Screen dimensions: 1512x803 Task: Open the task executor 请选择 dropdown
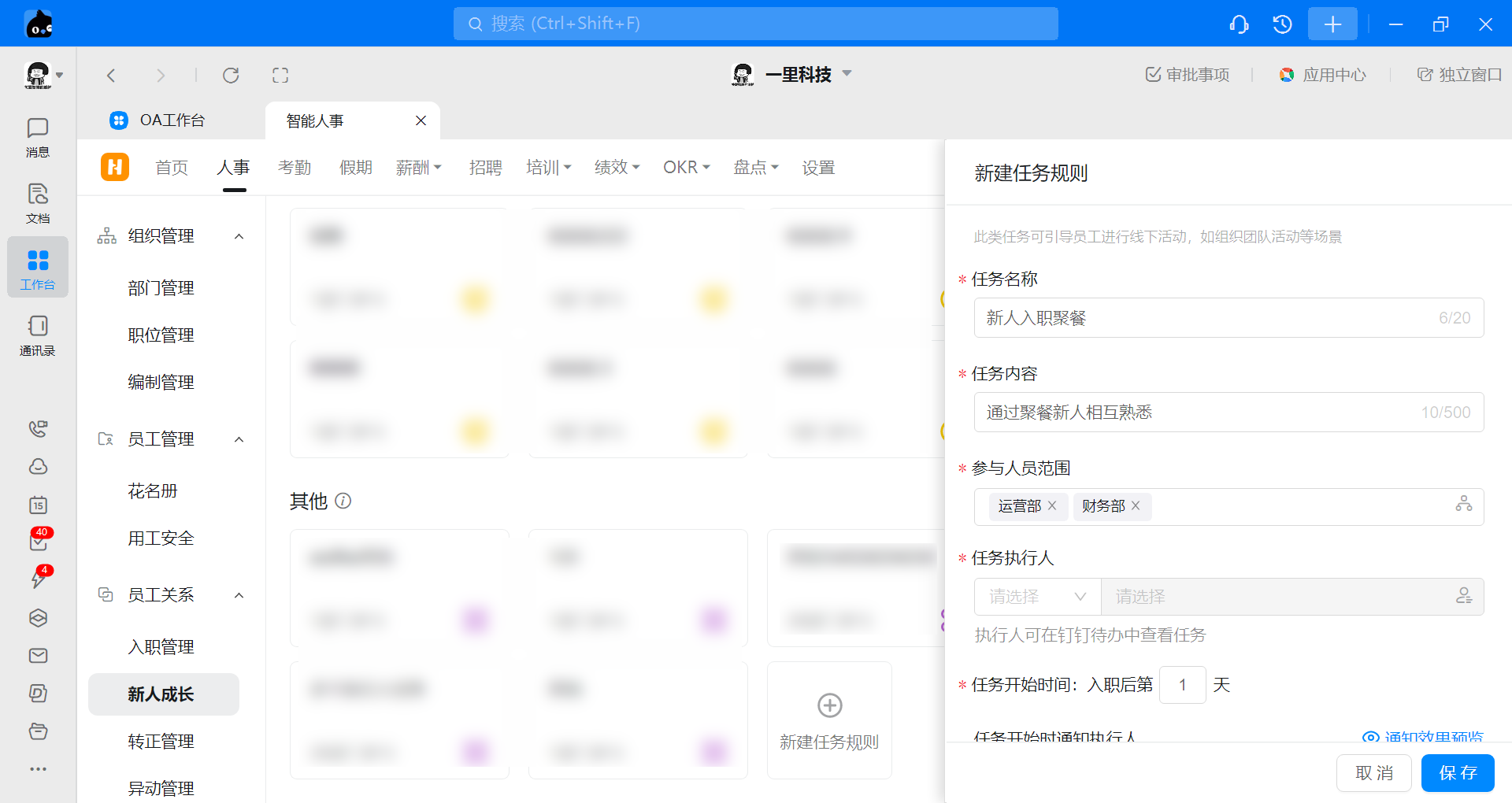(x=1037, y=597)
